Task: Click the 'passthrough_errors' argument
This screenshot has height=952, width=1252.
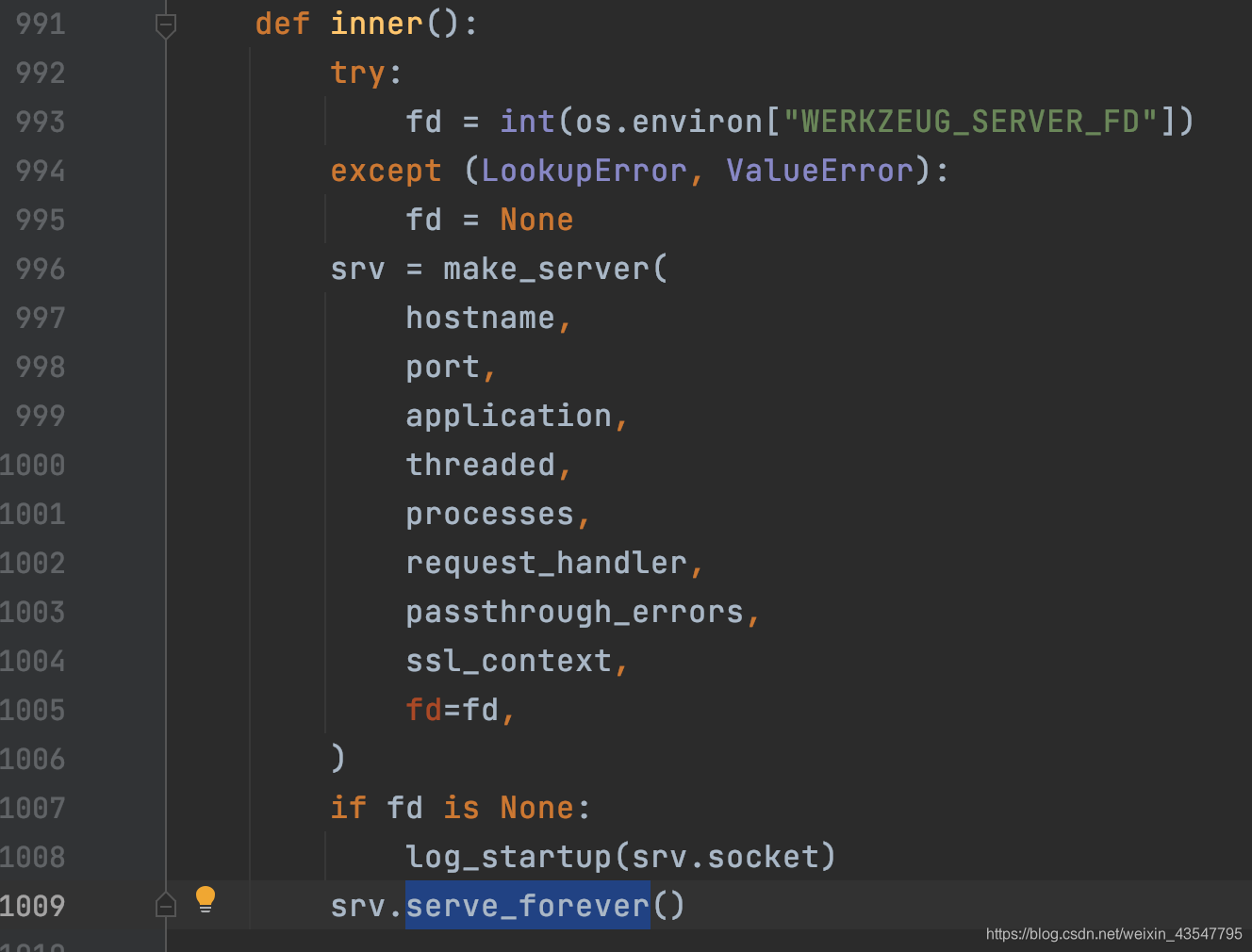Action: tap(574, 613)
